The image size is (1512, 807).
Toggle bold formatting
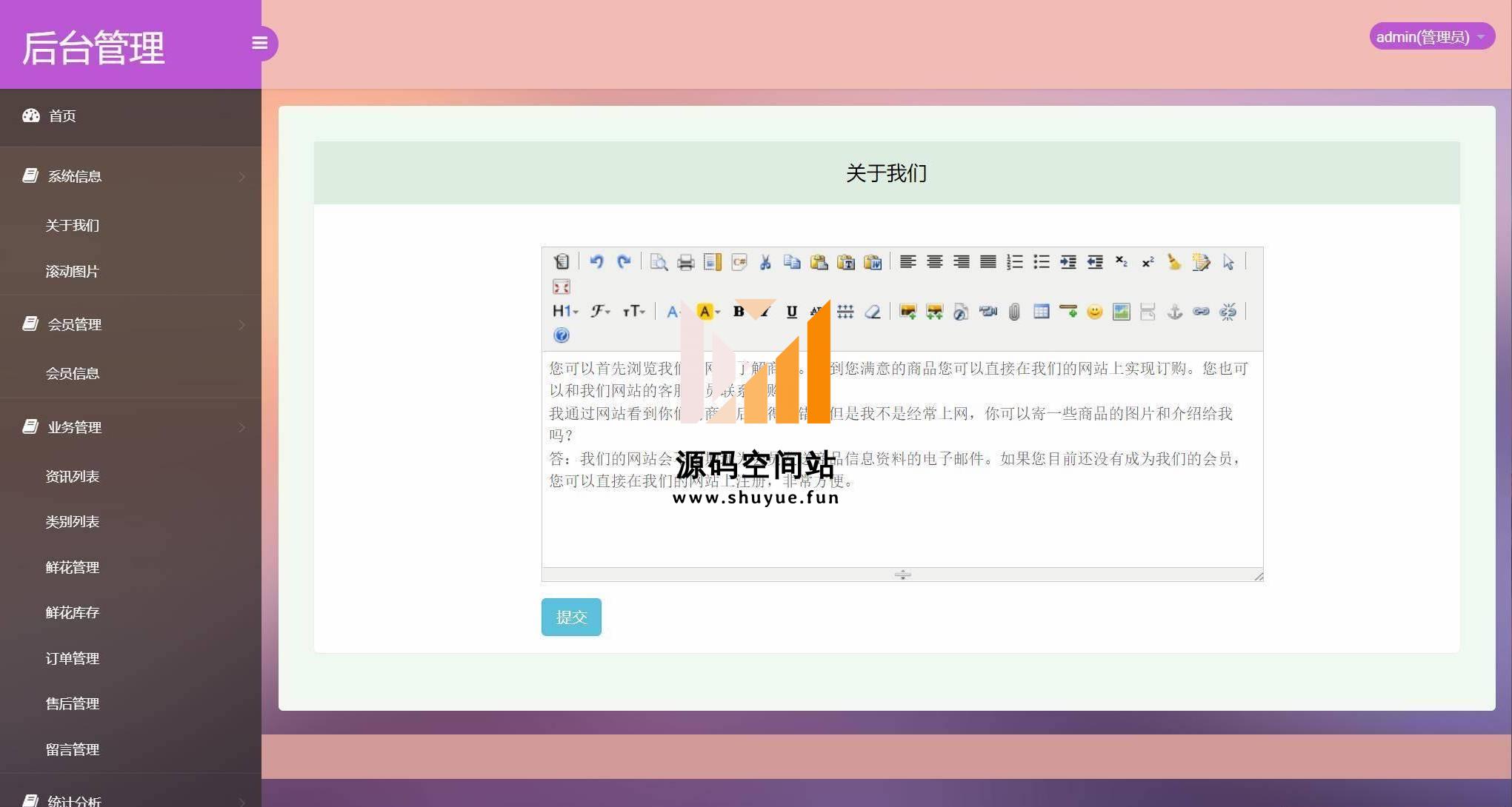pos(739,312)
